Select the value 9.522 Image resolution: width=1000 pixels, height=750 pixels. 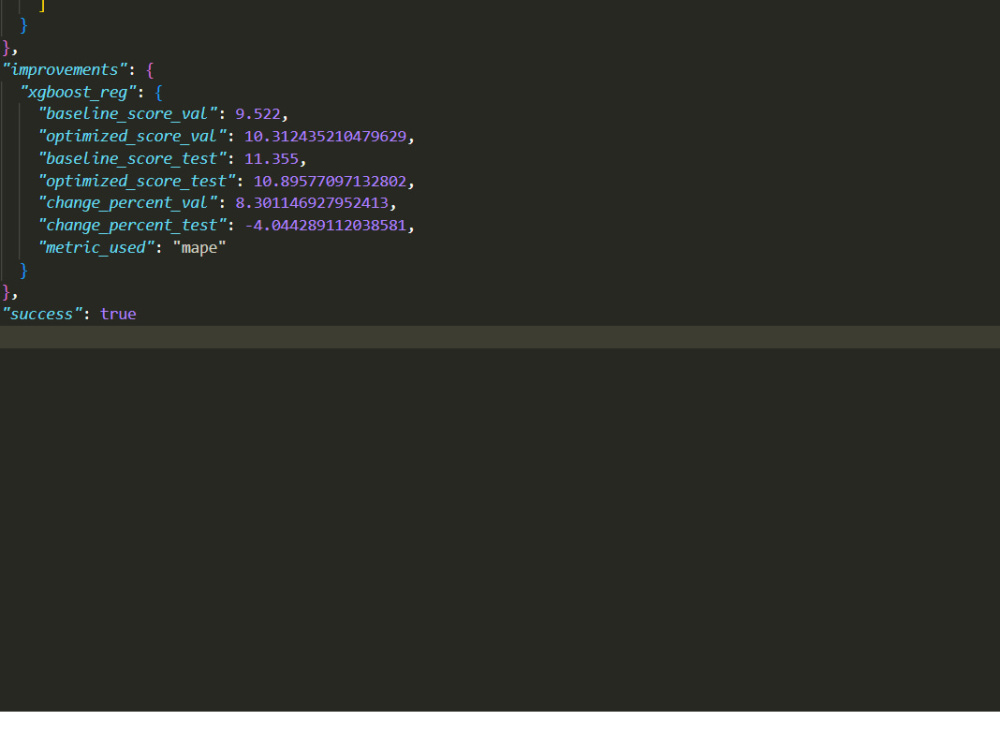pos(258,114)
